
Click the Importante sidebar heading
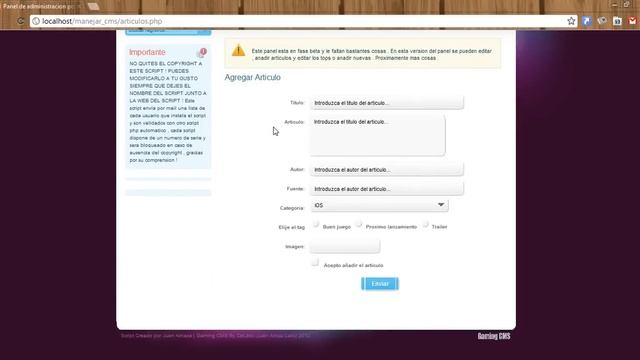coord(147,52)
